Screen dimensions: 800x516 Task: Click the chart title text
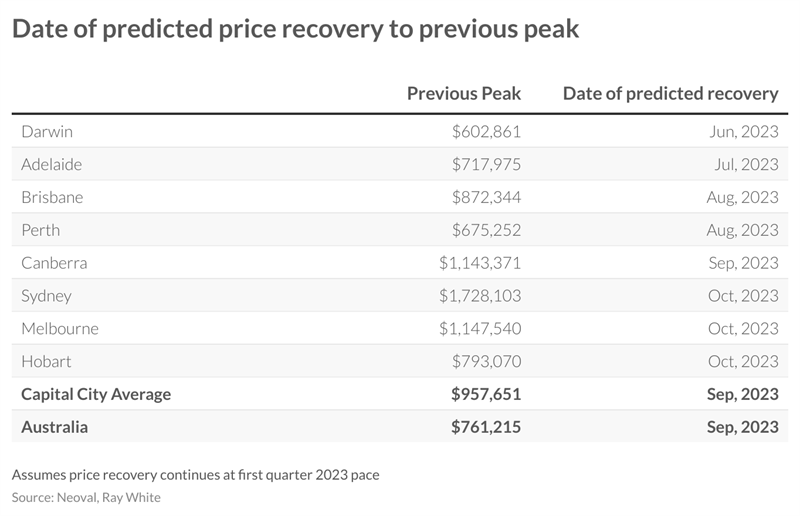(295, 29)
